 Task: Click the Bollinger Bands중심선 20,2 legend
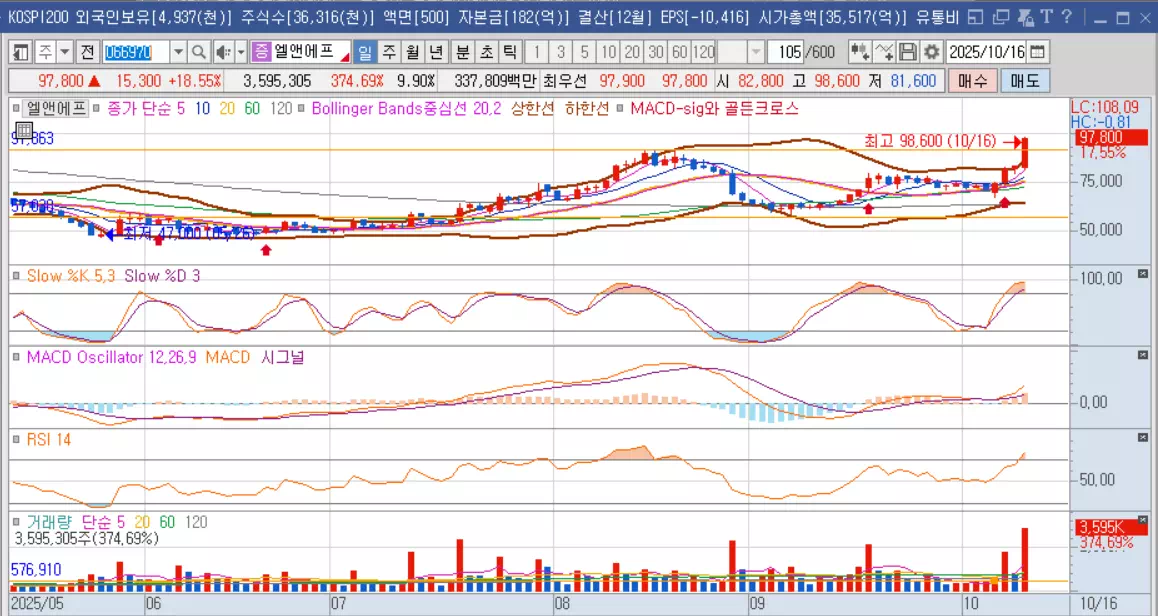(406, 109)
